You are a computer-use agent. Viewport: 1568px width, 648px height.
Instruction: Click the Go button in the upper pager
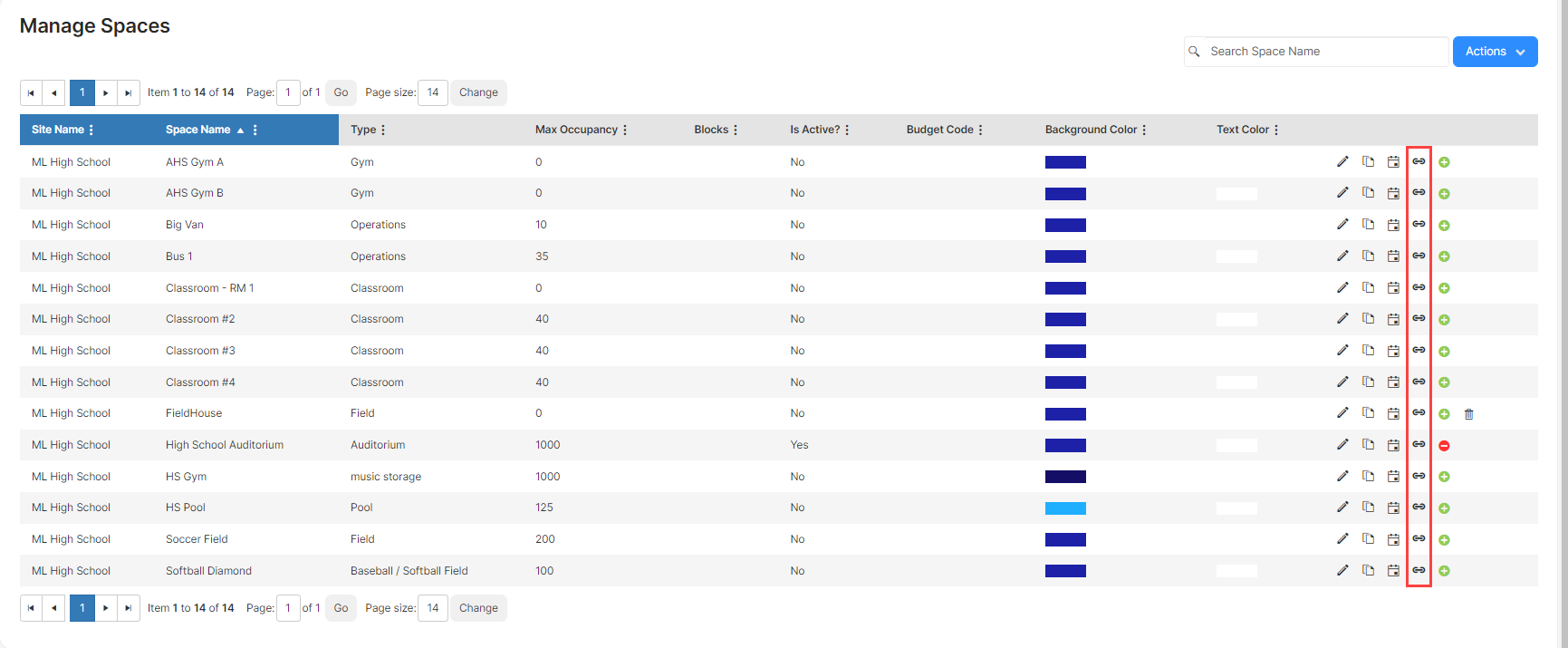(341, 92)
